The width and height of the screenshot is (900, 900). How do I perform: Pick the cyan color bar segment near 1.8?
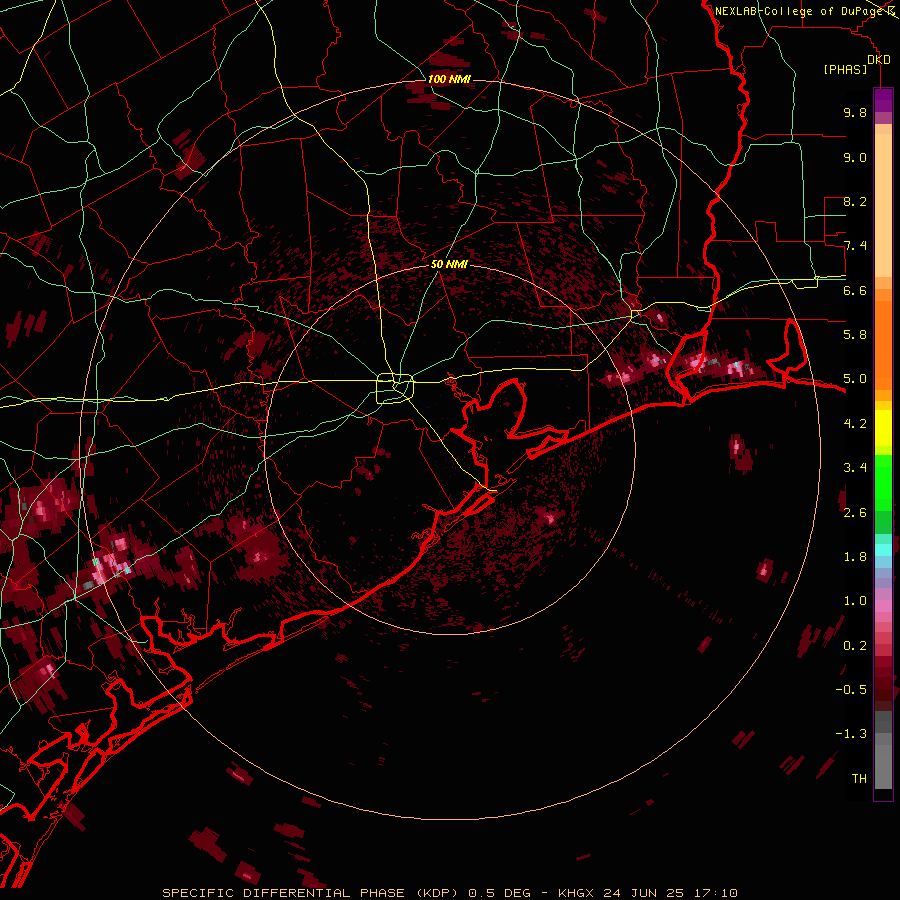pyautogui.click(x=883, y=550)
